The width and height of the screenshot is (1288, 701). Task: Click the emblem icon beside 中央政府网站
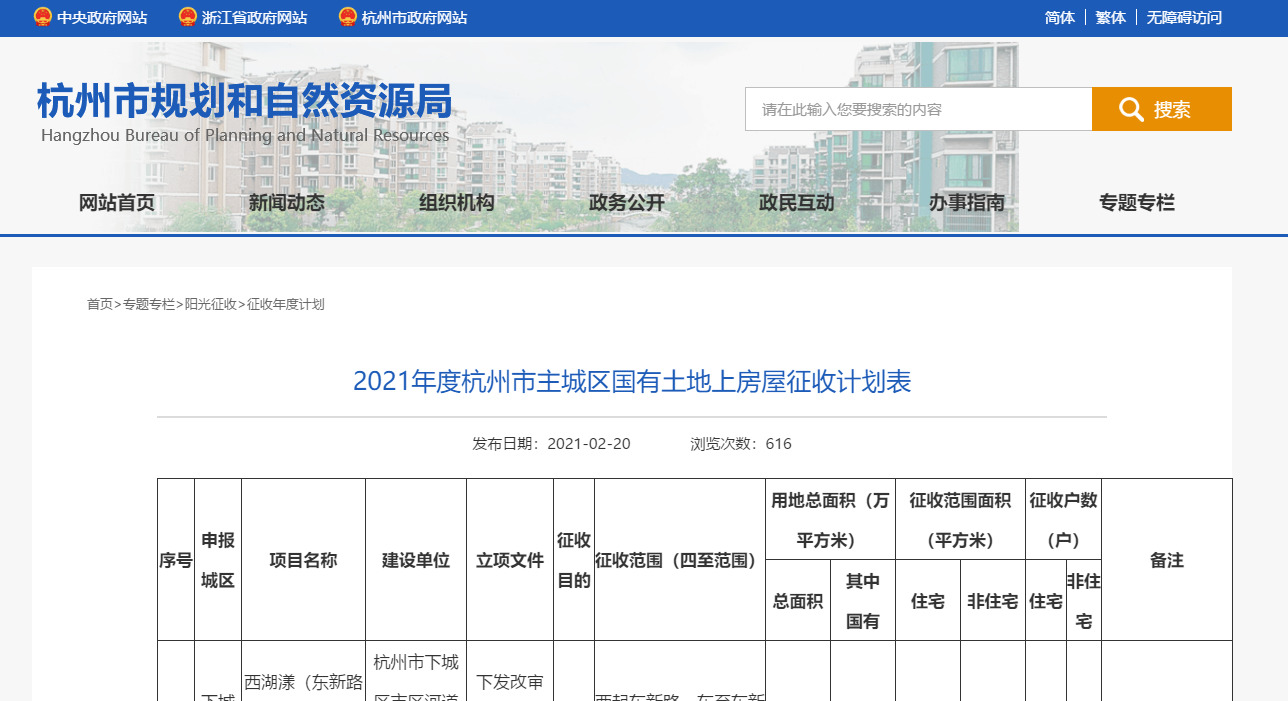42,17
